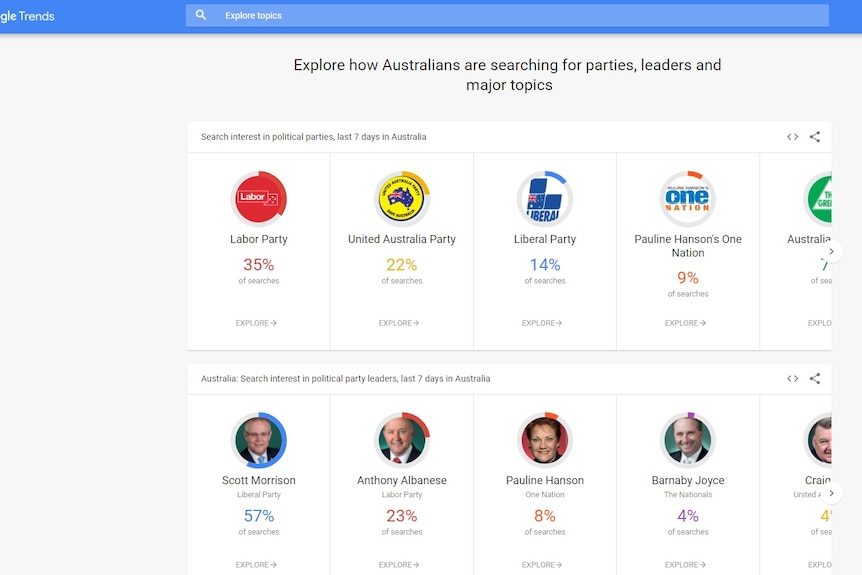
Task: Share the party leaders search interest card
Action: (x=815, y=379)
